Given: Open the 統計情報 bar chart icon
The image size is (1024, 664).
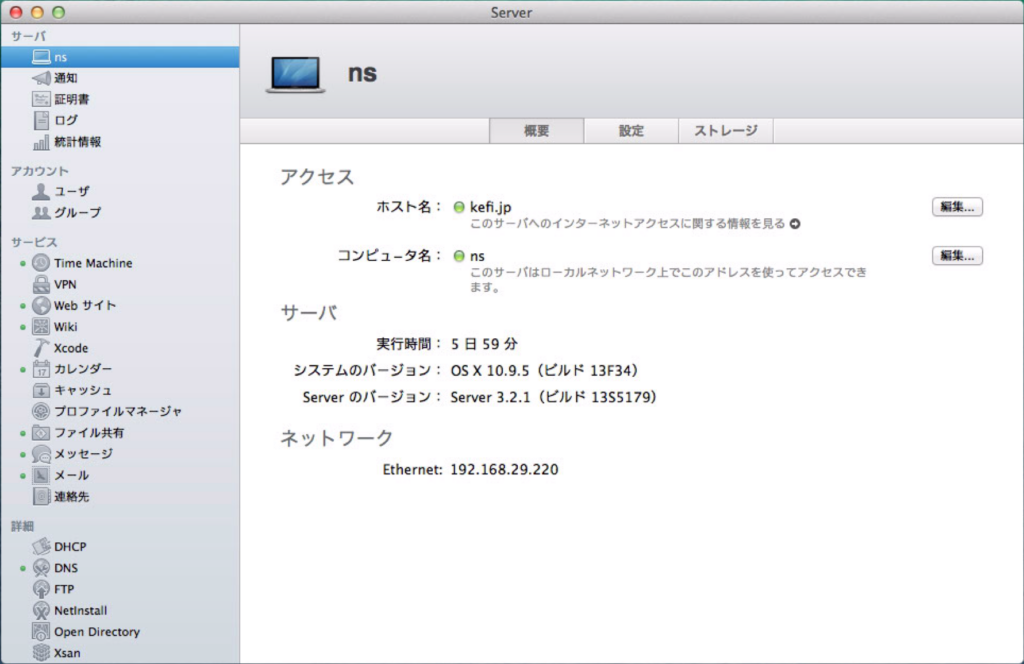Looking at the screenshot, I should pyautogui.click(x=40, y=142).
